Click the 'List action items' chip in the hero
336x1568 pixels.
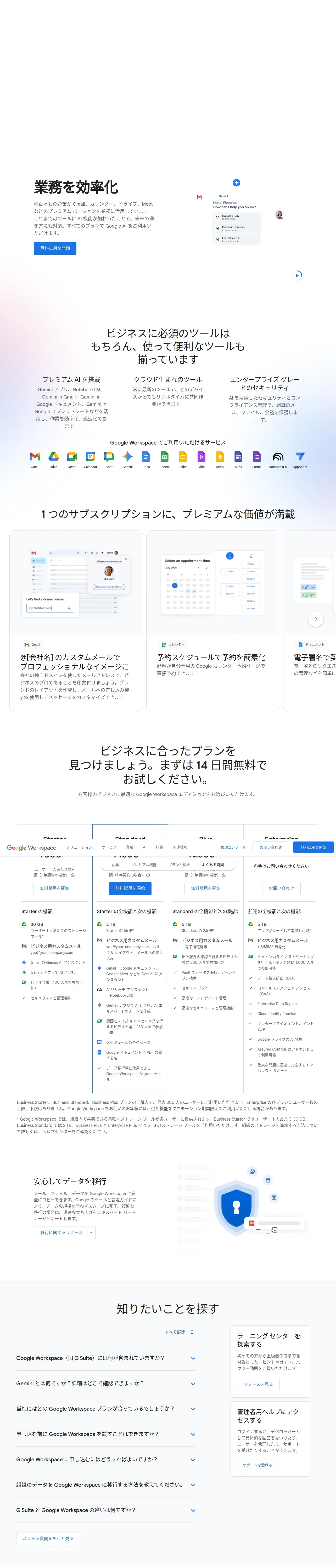pos(237,239)
